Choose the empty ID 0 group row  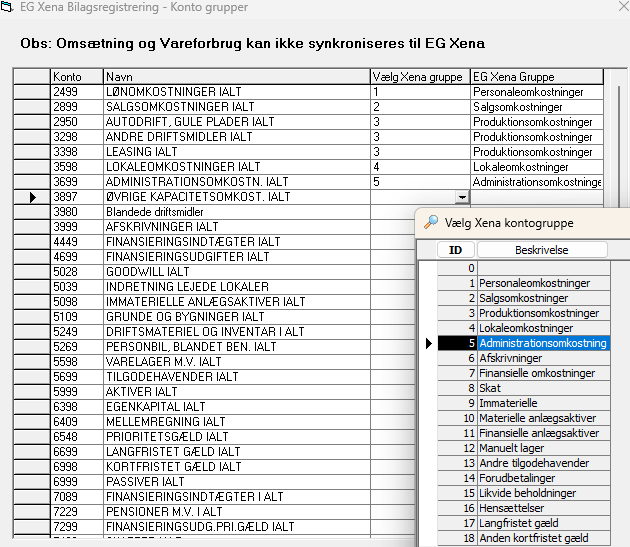pos(541,268)
